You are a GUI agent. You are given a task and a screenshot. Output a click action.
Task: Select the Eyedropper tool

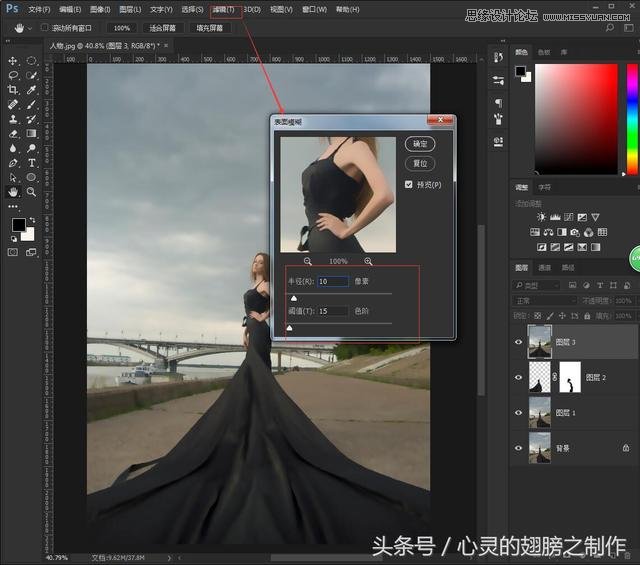click(x=31, y=89)
